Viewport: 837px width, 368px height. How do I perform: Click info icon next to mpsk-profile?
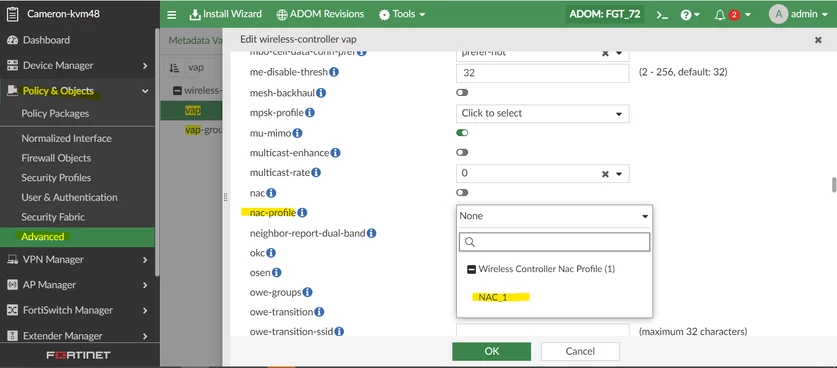tap(310, 113)
